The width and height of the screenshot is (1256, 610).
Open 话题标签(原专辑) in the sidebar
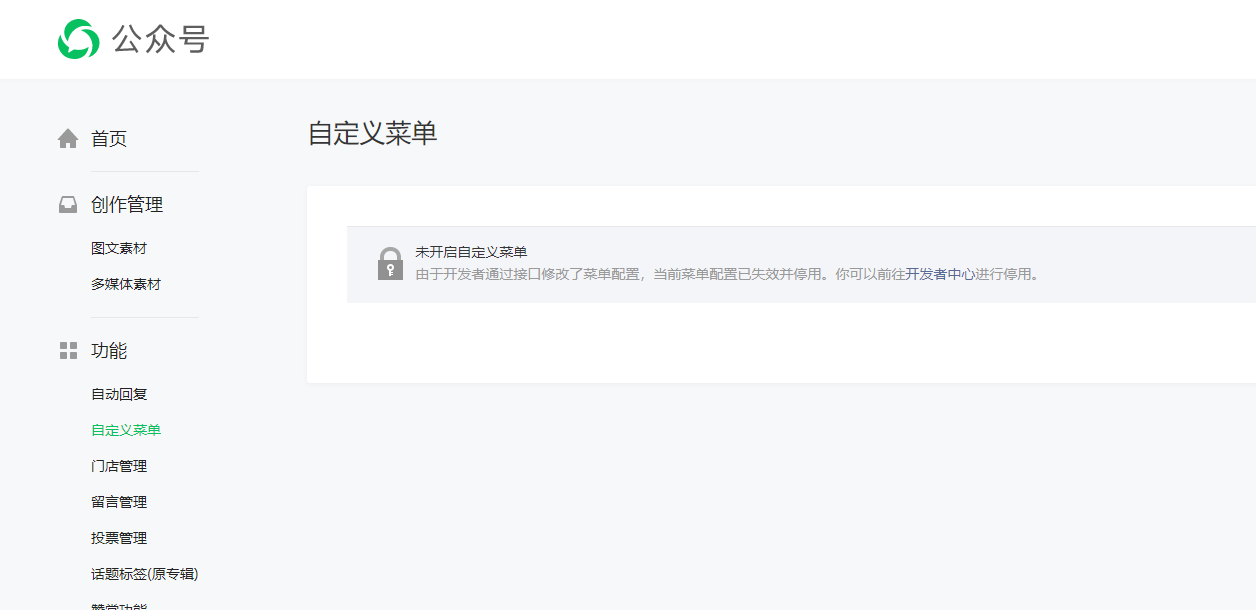[x=145, y=574]
